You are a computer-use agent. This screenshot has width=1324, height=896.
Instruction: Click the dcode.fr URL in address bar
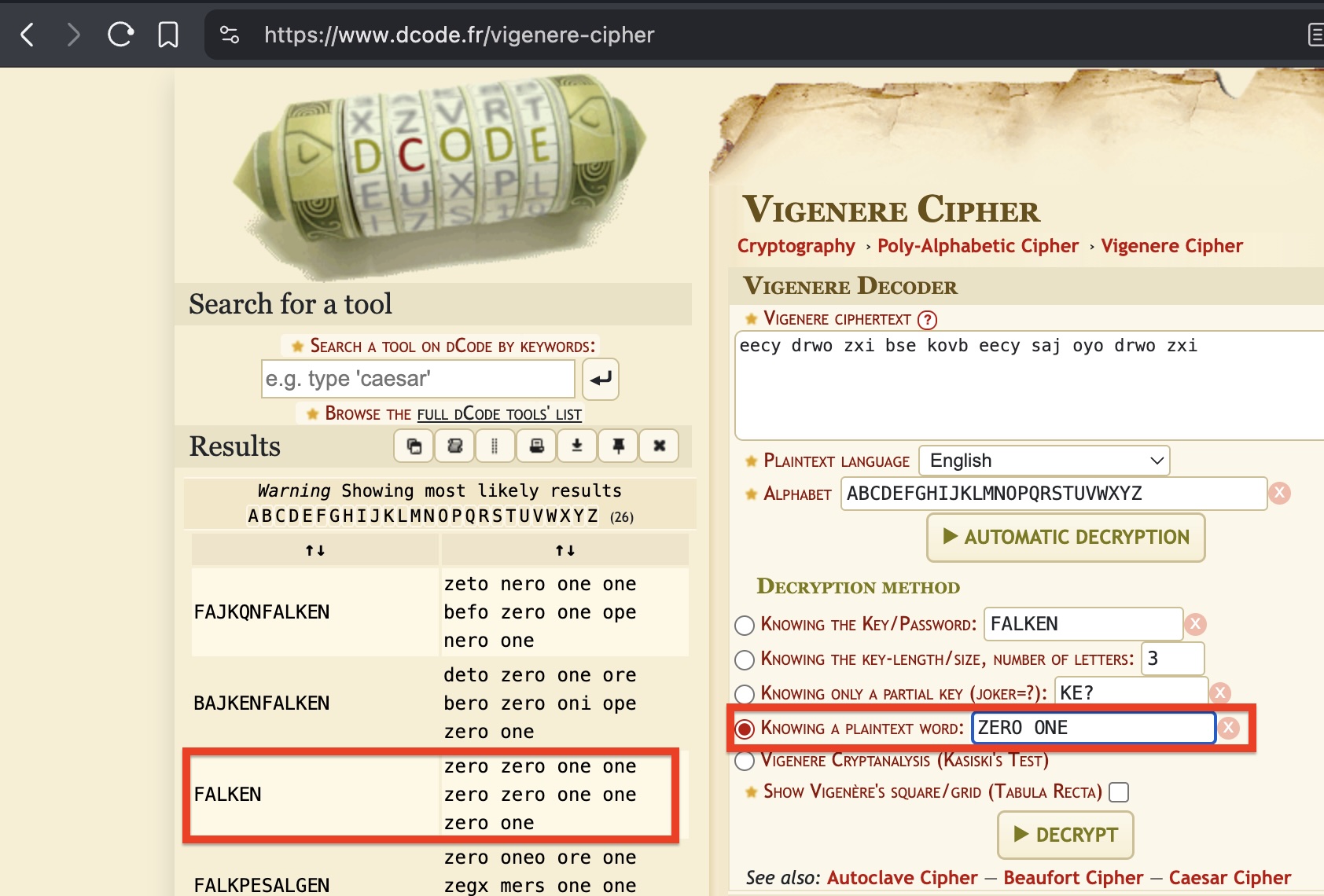459,35
